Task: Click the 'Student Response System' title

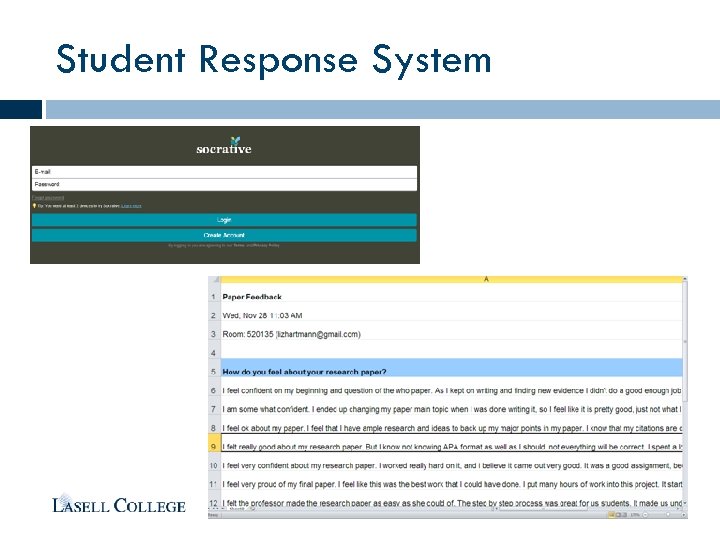Action: pyautogui.click(x=274, y=60)
